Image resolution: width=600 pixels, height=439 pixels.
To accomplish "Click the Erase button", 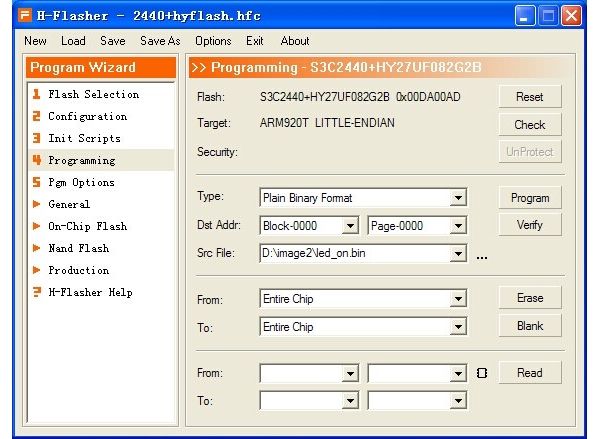I will (530, 298).
